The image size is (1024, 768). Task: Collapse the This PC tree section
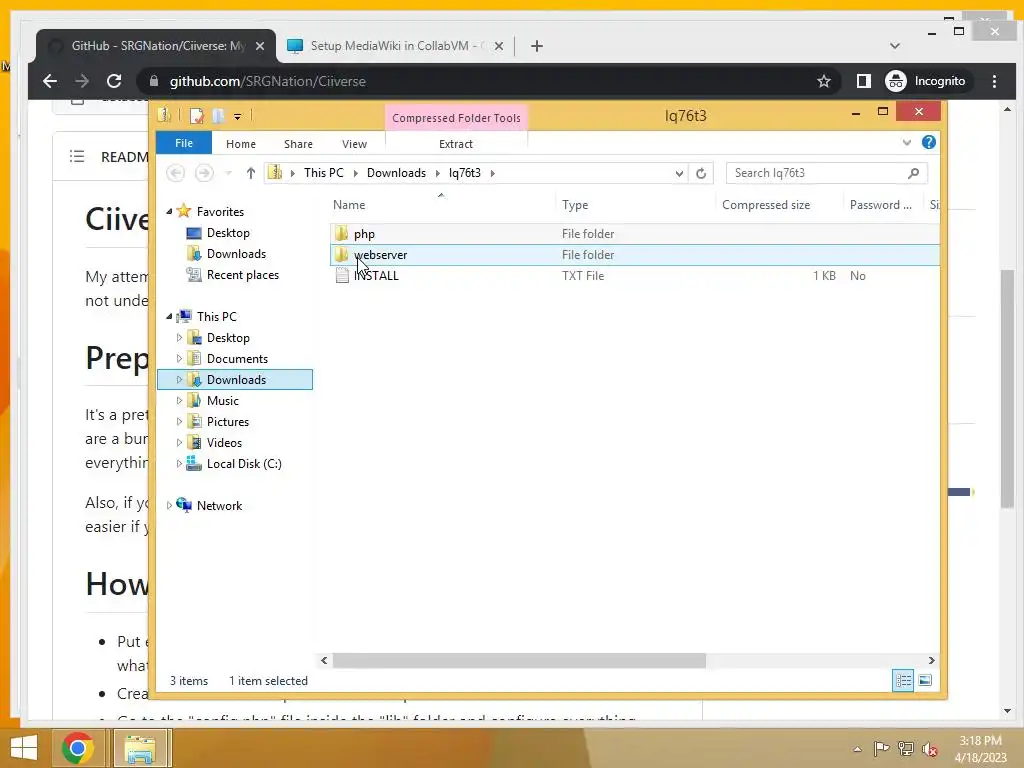click(x=169, y=316)
